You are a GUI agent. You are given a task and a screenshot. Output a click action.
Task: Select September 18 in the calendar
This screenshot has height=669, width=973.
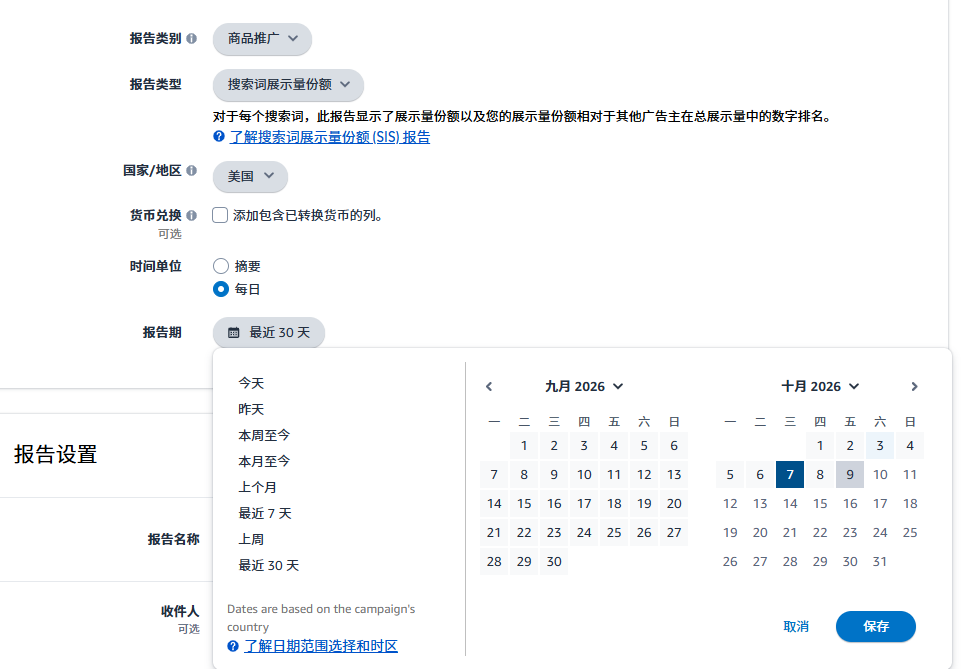614,503
